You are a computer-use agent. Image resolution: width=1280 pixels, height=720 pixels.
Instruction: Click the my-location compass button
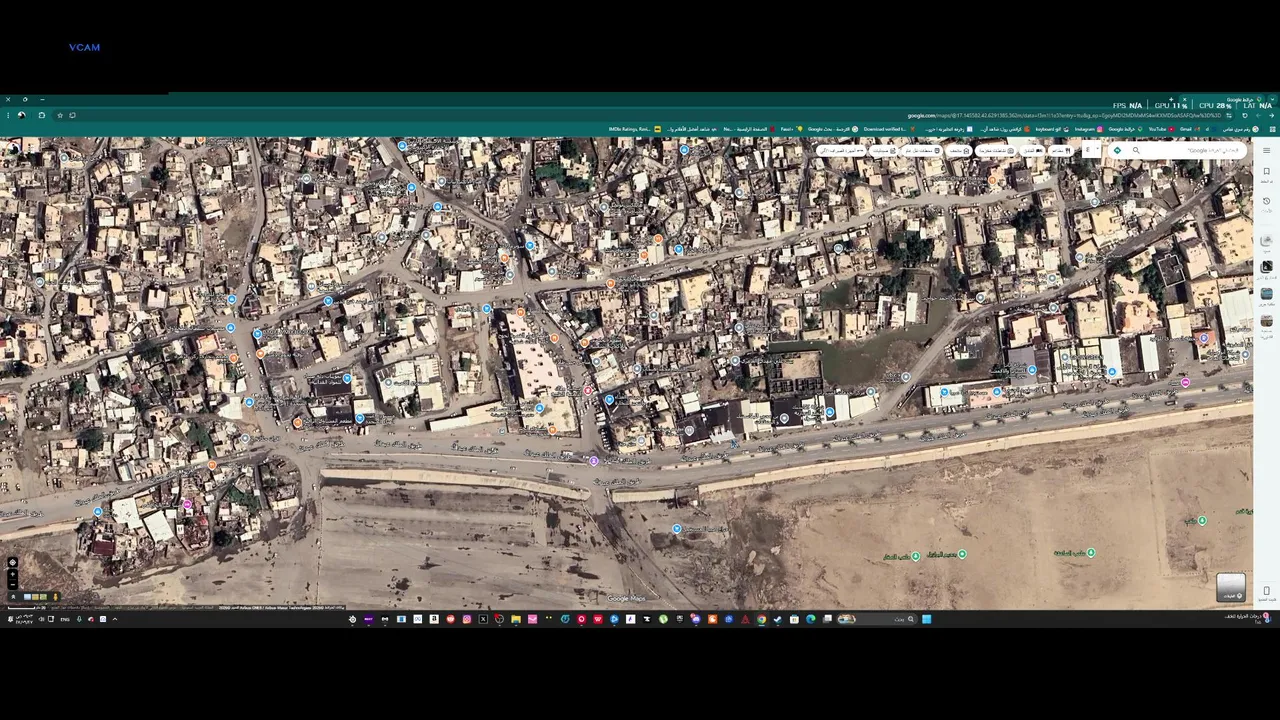coord(12,562)
